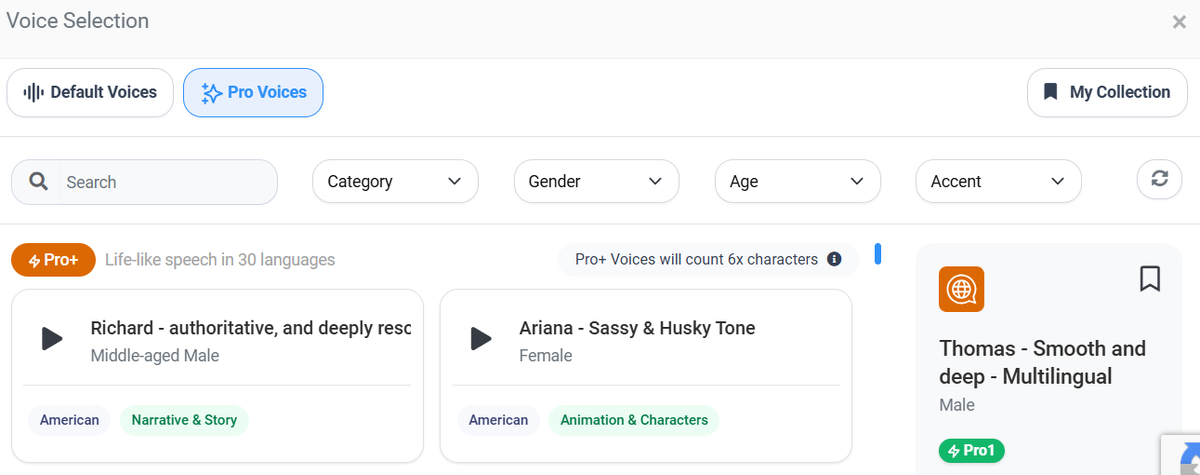Click the Narrative & Story tag
This screenshot has width=1200, height=475.
184,420
